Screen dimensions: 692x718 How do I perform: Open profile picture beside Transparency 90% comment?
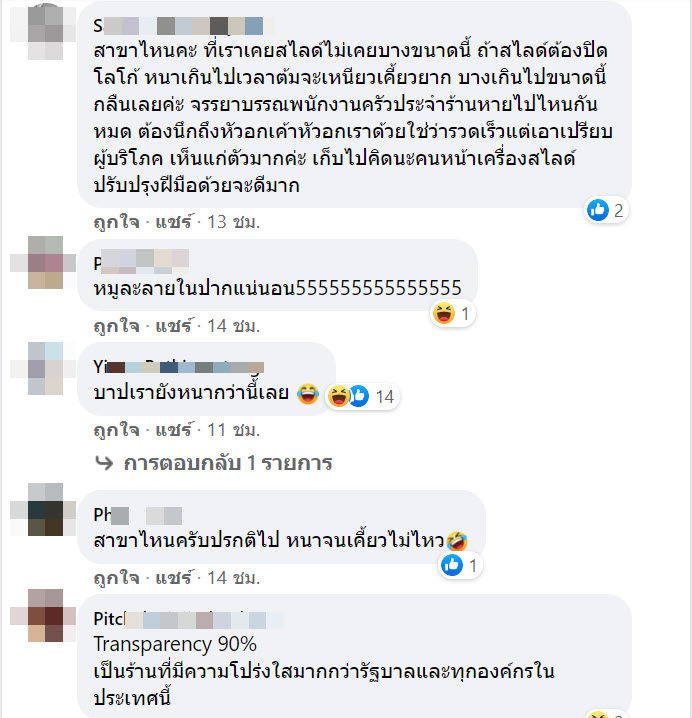click(x=45, y=615)
